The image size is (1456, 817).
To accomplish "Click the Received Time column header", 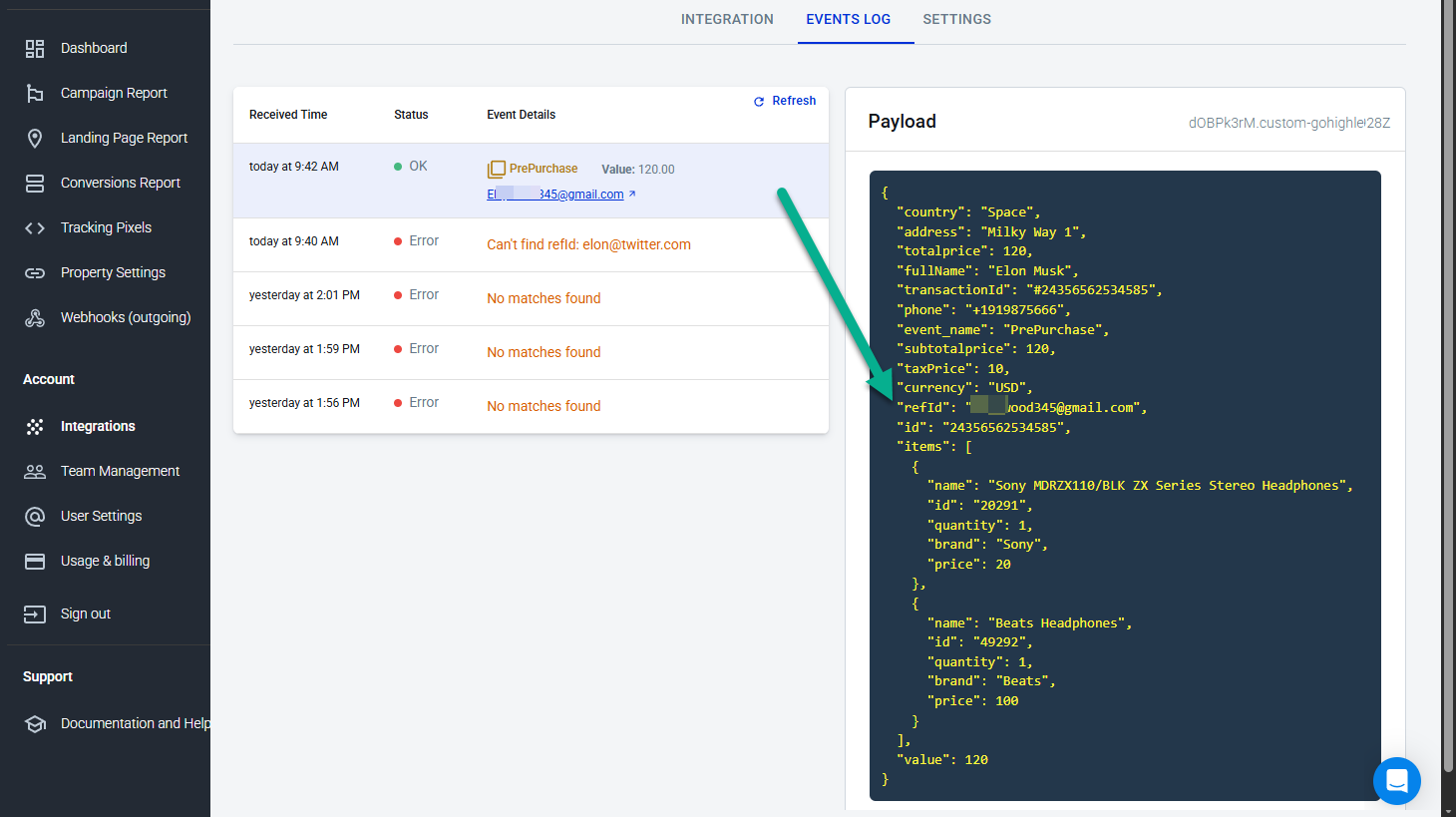I will [288, 115].
